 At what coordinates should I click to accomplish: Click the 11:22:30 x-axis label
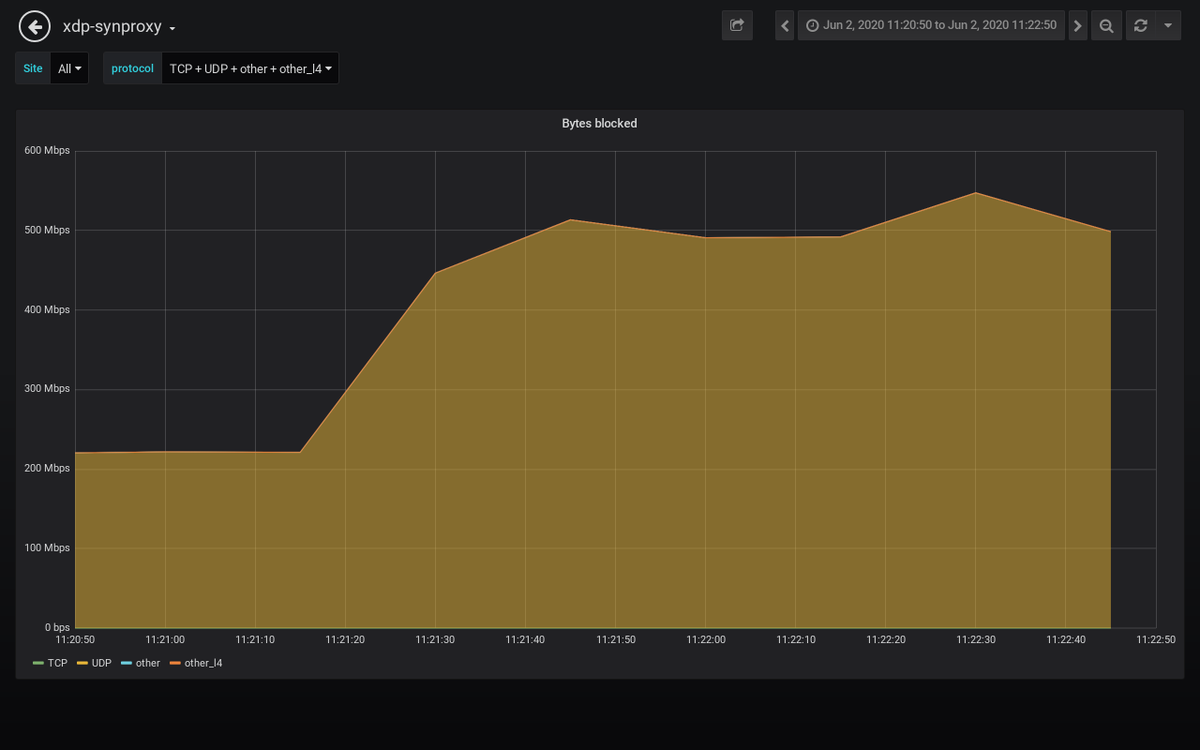(976, 639)
